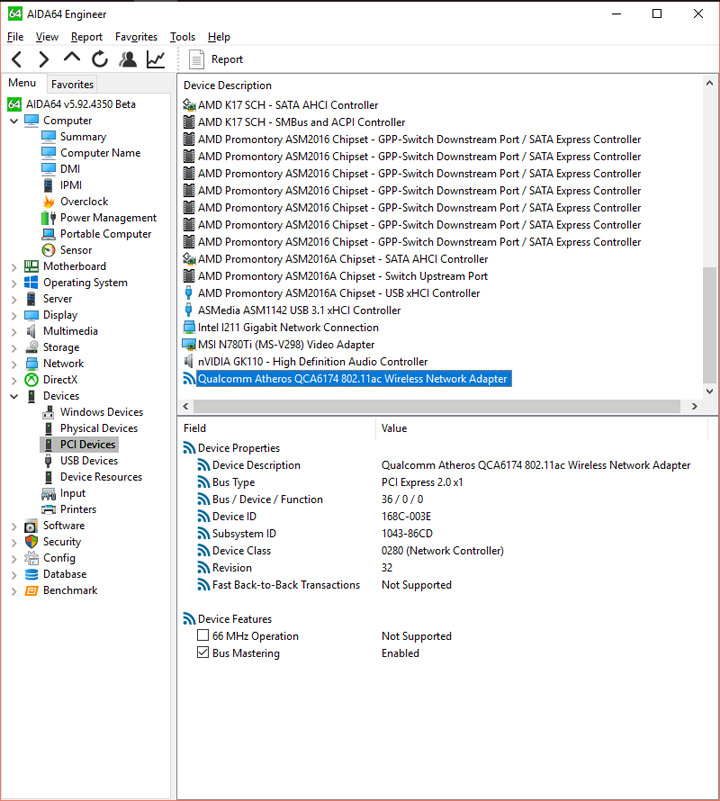Click the Value column header
720x801 pixels.
(394, 428)
